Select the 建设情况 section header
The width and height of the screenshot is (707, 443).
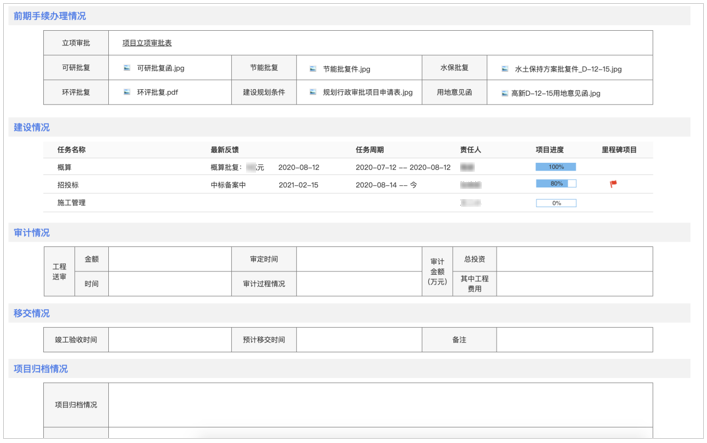click(31, 128)
